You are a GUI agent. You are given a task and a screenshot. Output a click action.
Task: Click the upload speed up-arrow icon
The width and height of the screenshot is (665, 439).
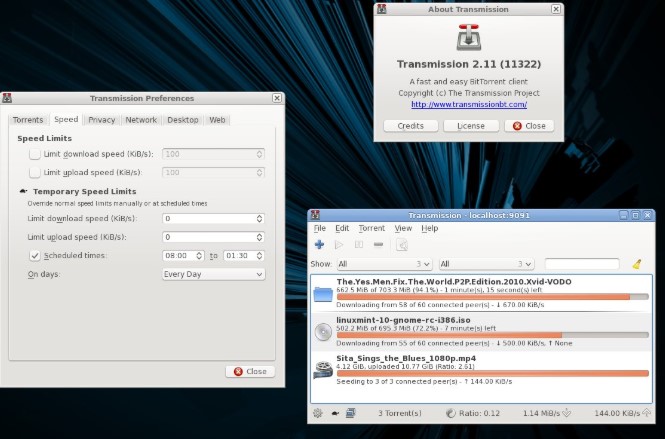tap(646, 413)
